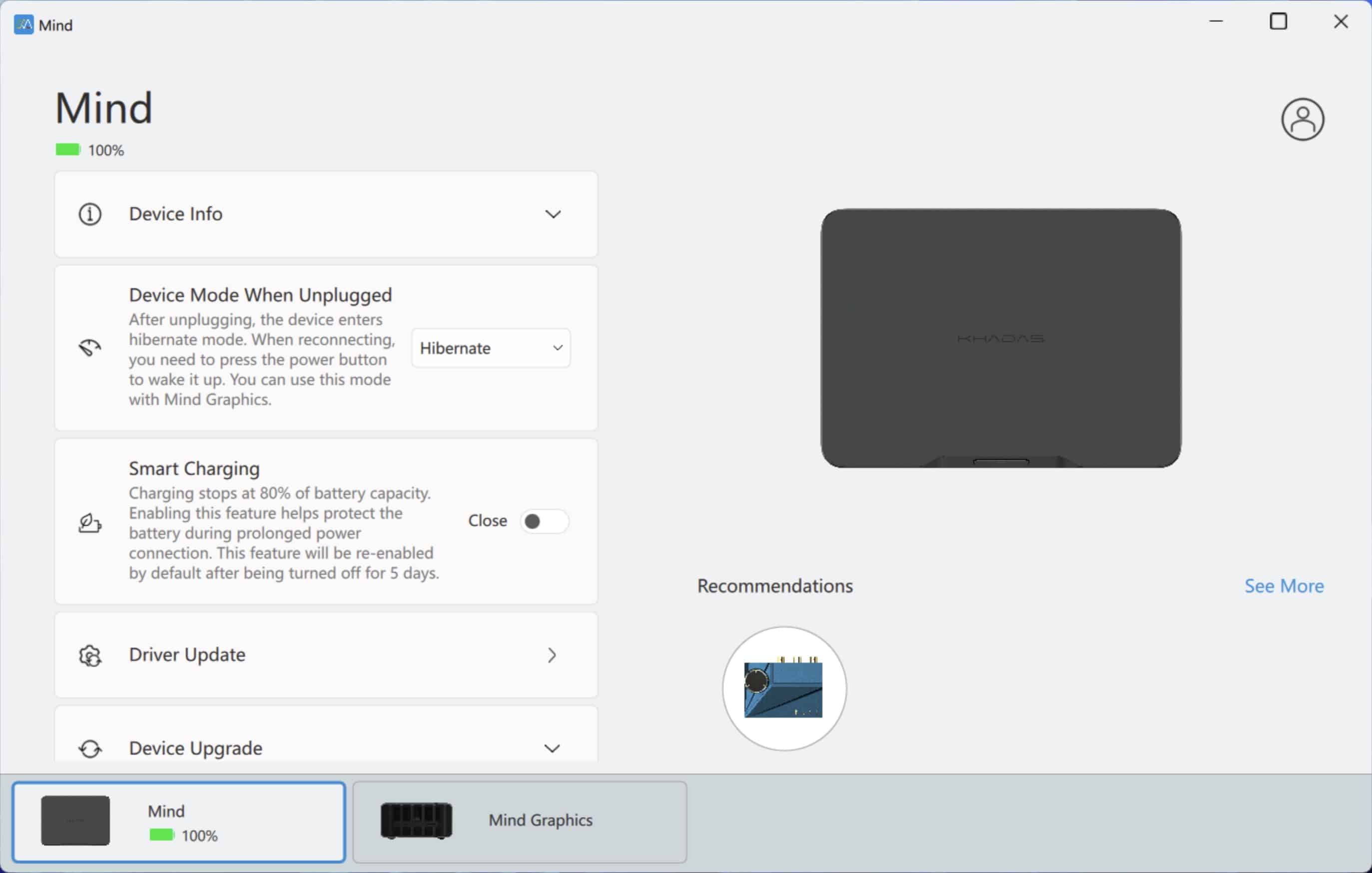
Task: Click the Device Mode When Unplugged icon
Action: (90, 348)
